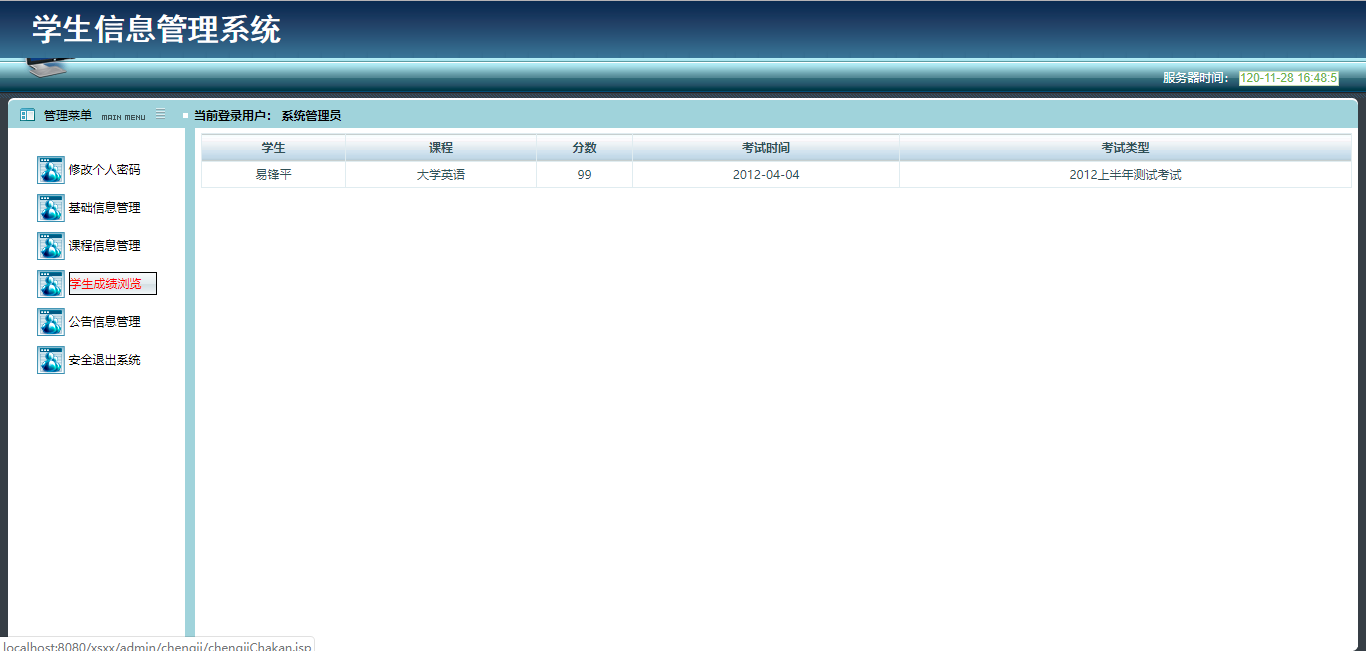Click the 学生 column header

pyautogui.click(x=273, y=148)
